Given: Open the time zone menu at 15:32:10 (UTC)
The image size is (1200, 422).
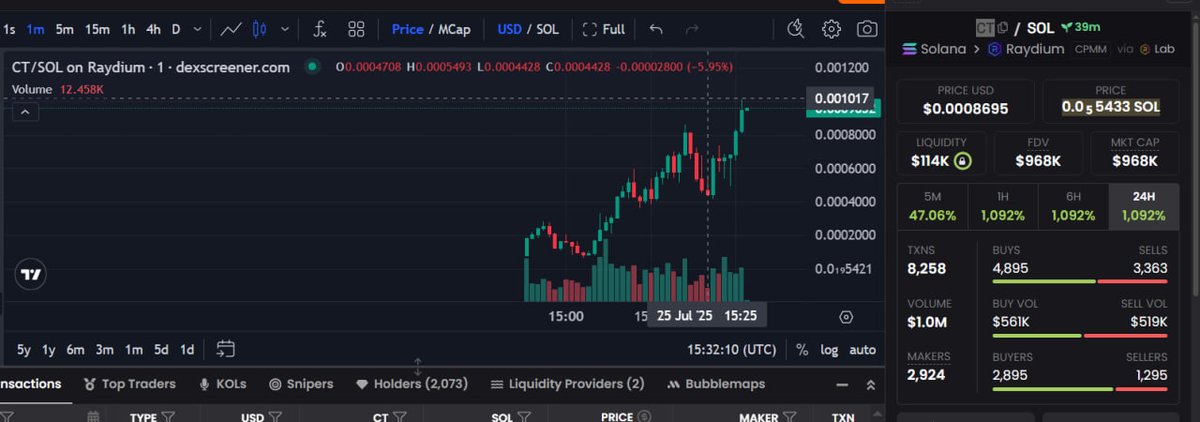Looking at the screenshot, I should tap(731, 349).
